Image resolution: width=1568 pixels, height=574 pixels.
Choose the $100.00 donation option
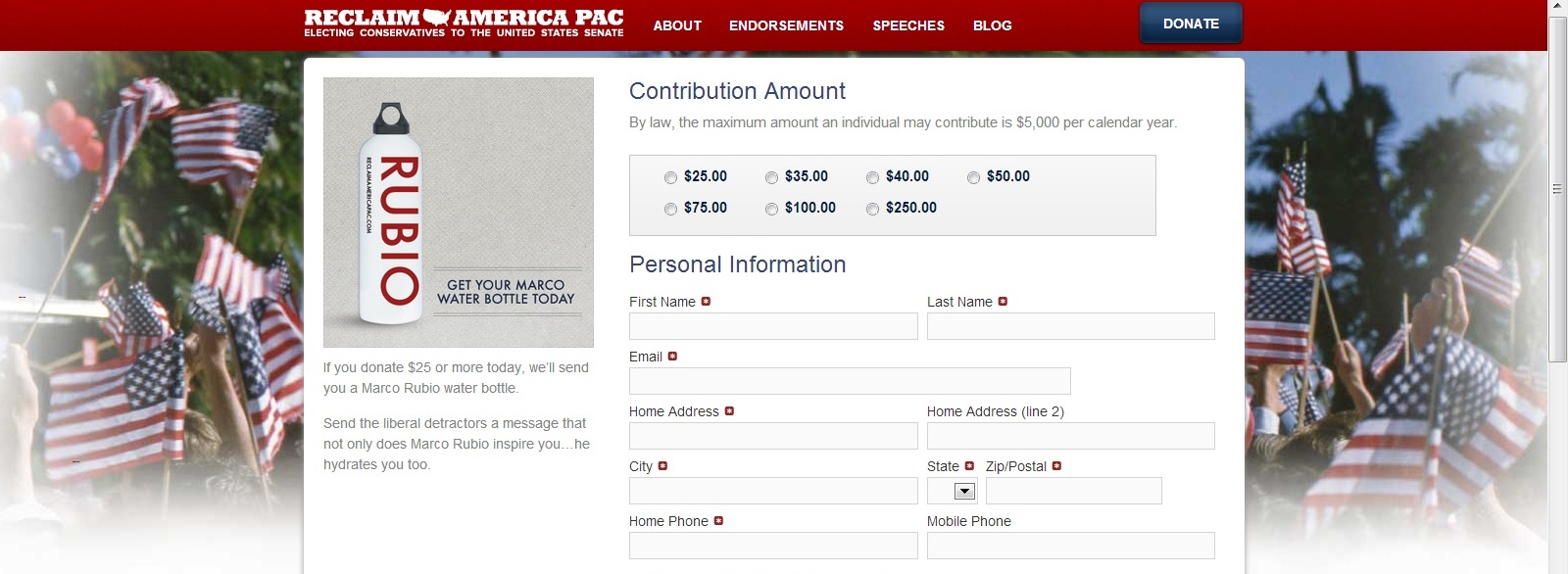click(772, 209)
